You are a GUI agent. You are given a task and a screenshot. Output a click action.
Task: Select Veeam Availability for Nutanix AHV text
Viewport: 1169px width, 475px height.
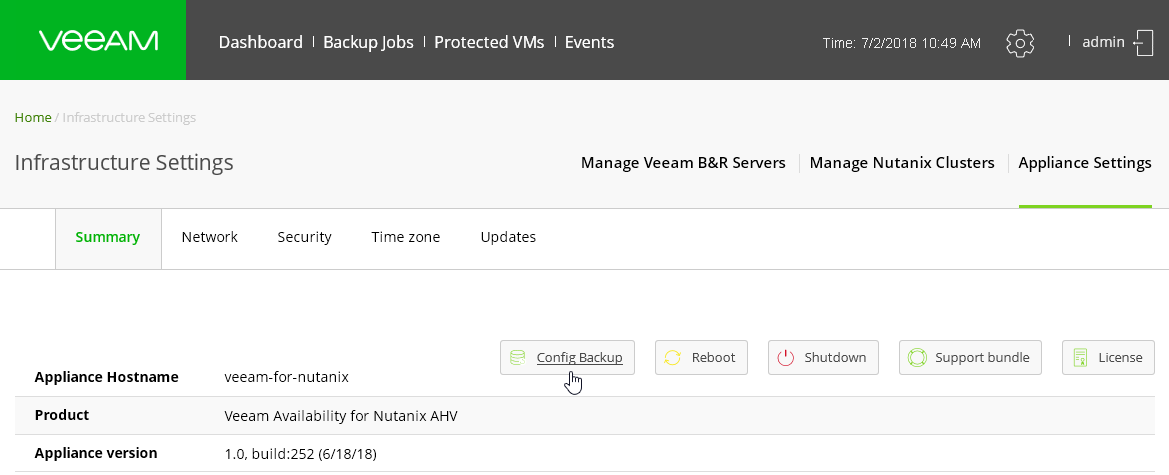(x=341, y=416)
